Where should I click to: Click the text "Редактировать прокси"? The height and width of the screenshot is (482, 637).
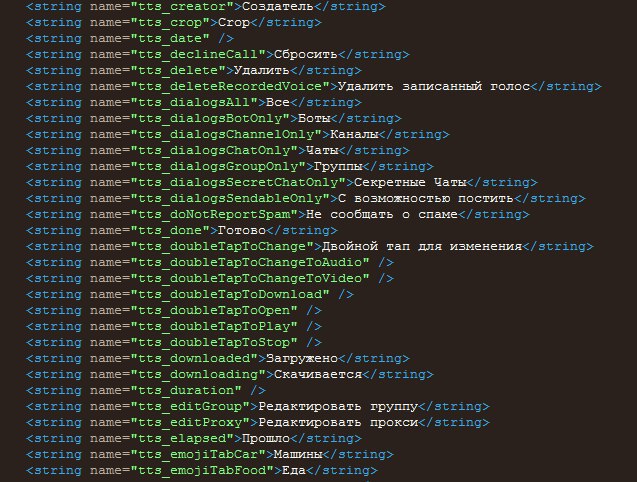[x=338, y=423]
